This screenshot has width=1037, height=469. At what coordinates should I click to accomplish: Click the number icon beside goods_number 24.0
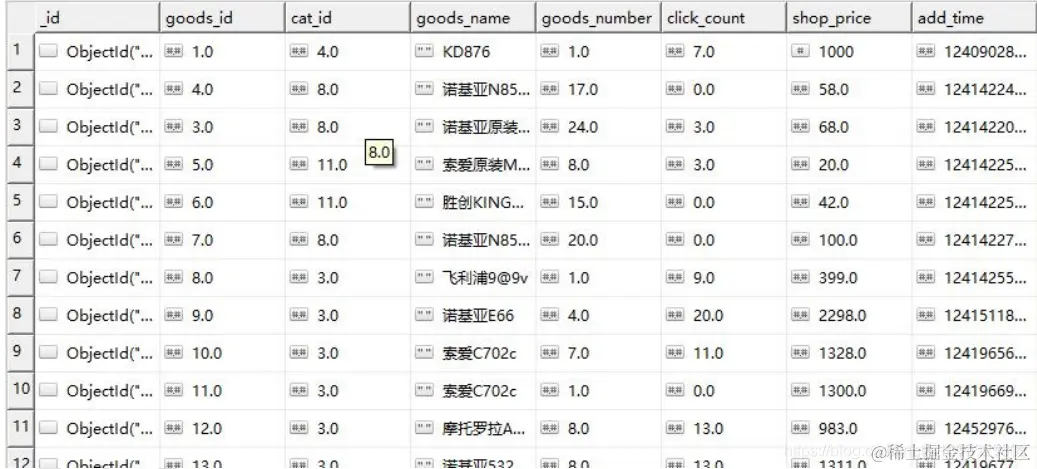click(550, 127)
